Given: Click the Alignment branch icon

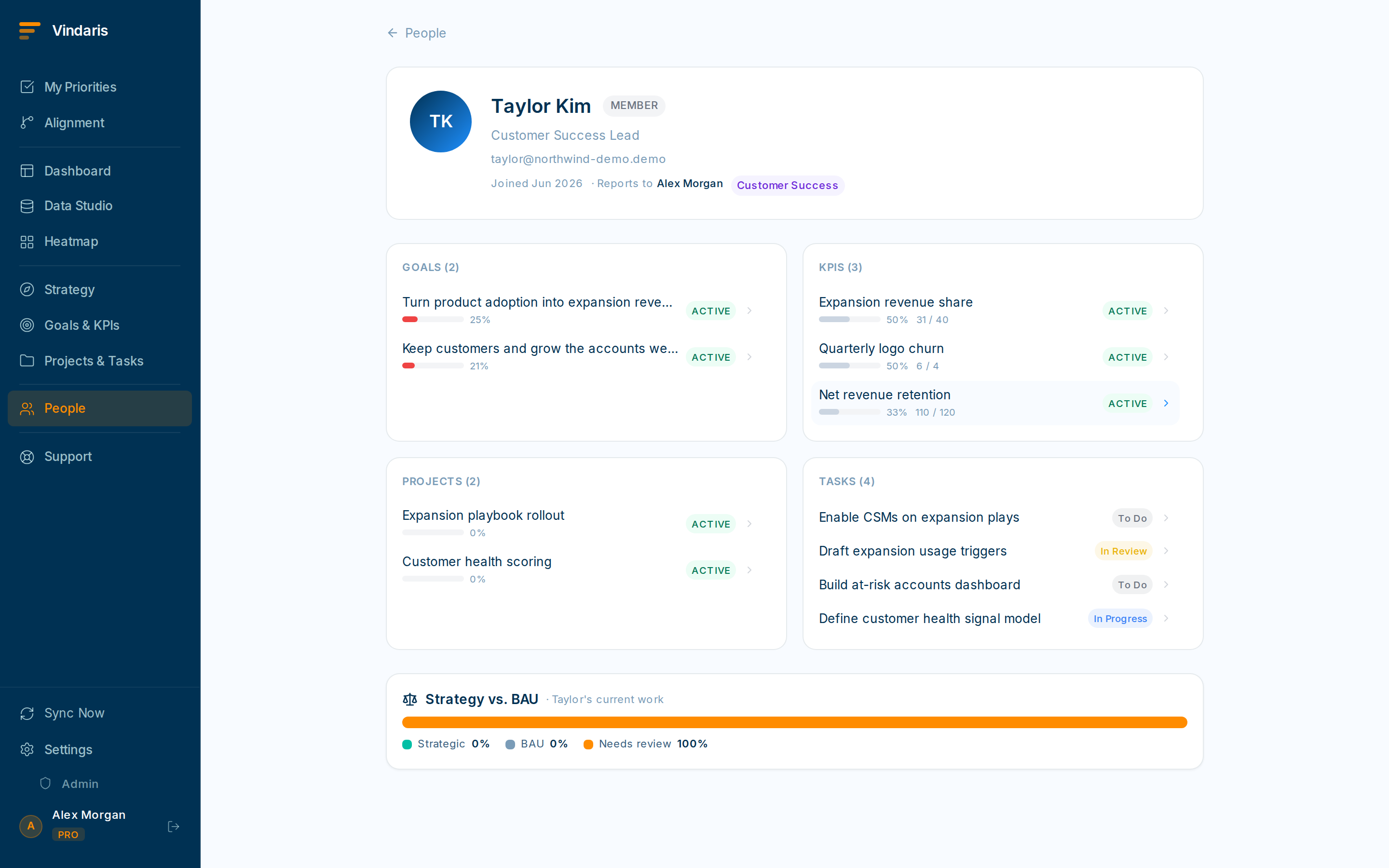Looking at the screenshot, I should [x=27, y=122].
